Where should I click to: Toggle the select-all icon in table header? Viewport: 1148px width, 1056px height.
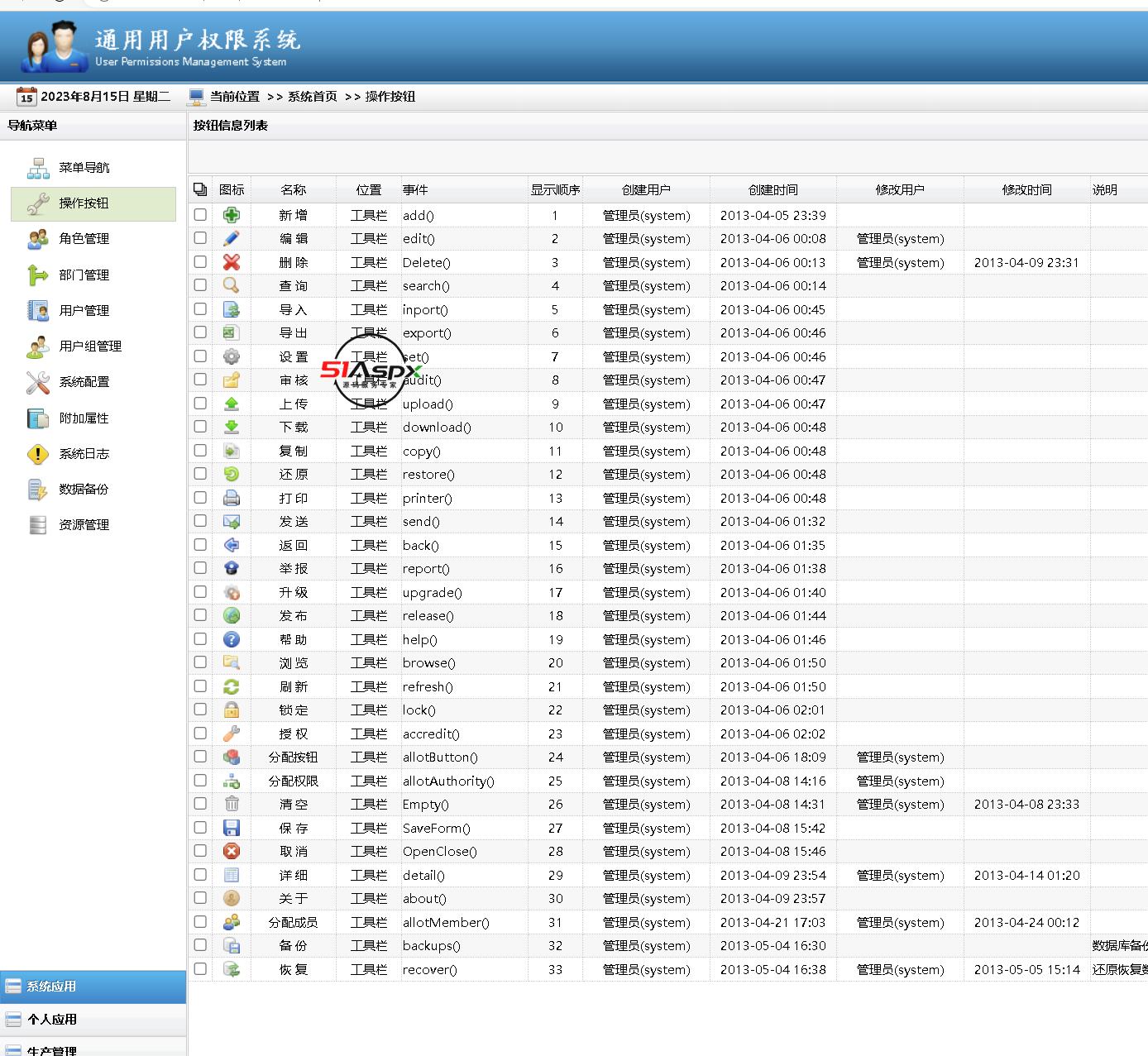coord(200,189)
